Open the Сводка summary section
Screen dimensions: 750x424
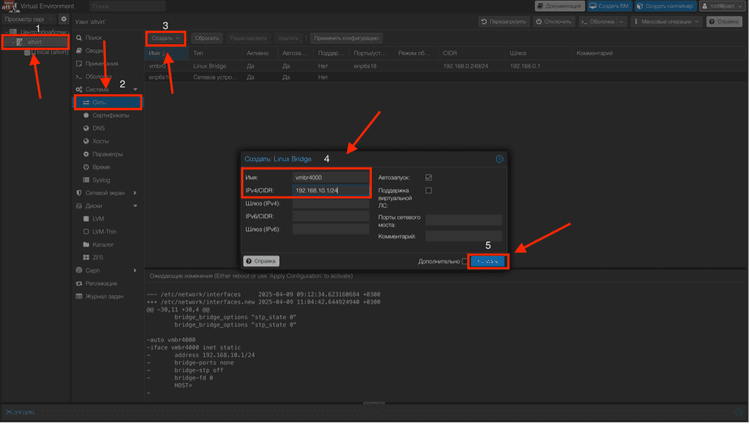coord(94,50)
